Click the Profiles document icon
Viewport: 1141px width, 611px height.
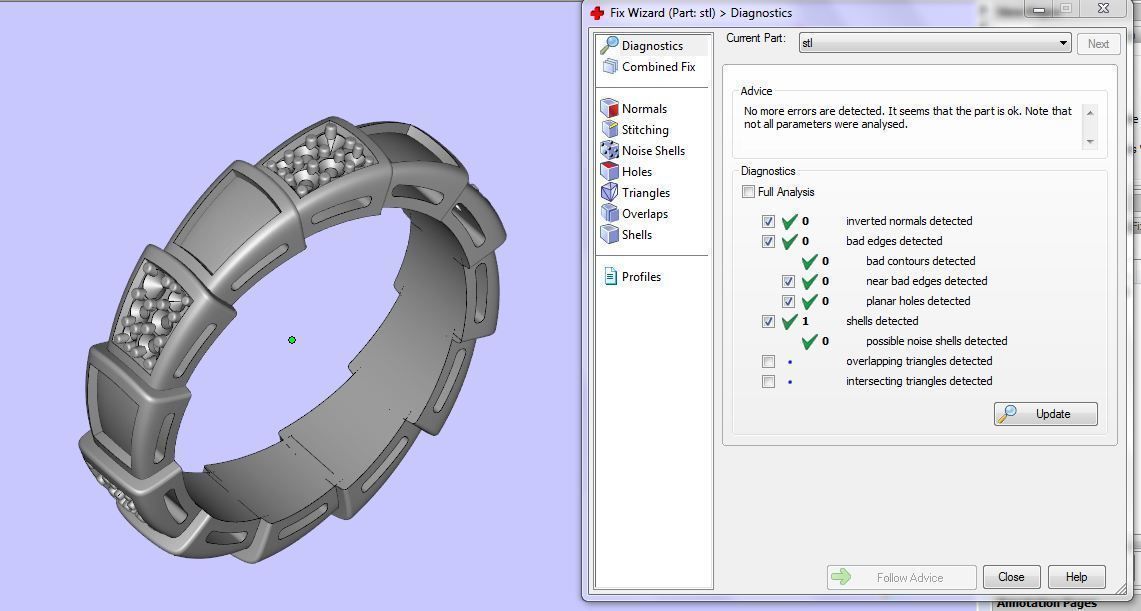click(611, 276)
